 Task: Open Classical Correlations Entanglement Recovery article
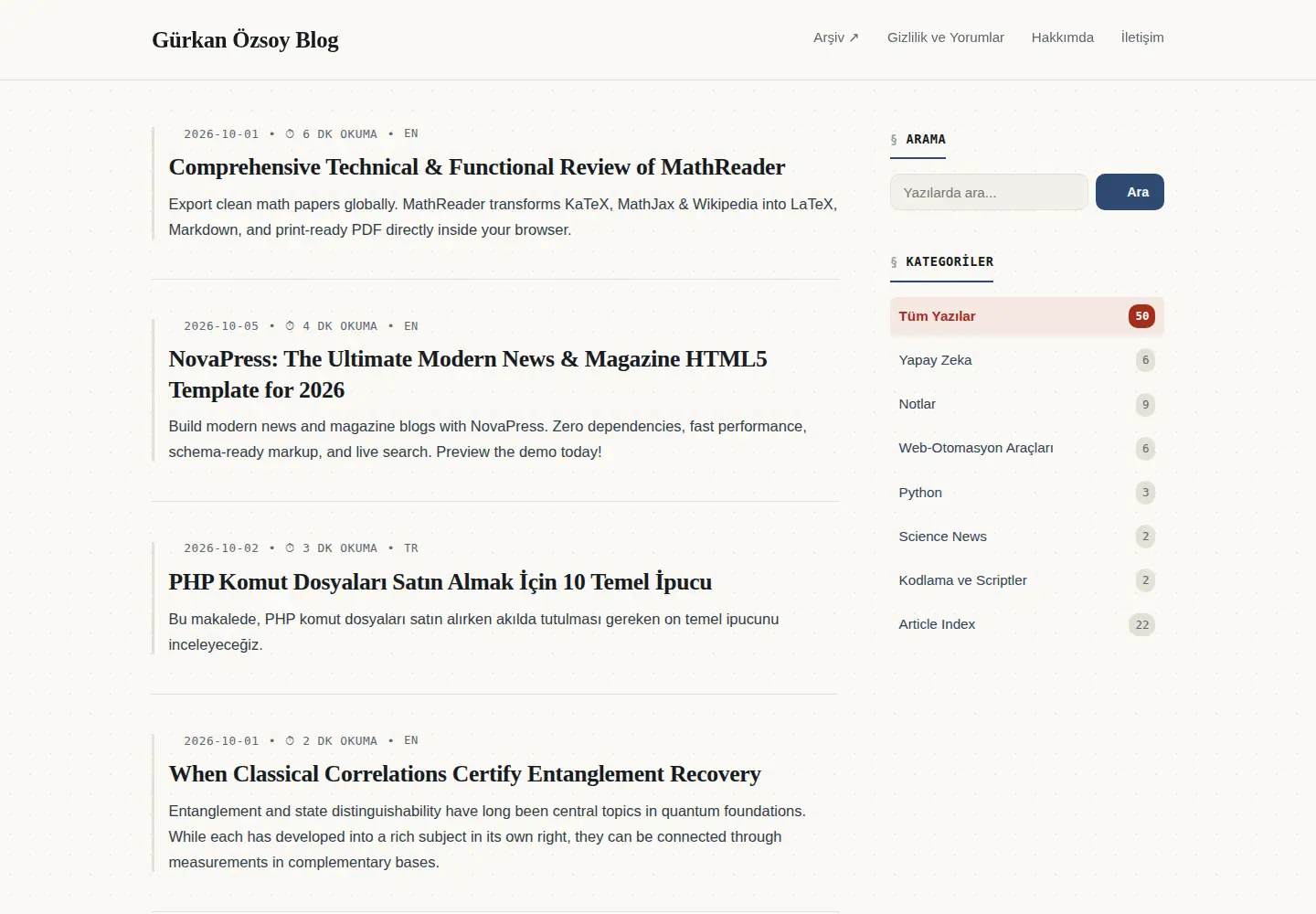pyautogui.click(x=464, y=774)
